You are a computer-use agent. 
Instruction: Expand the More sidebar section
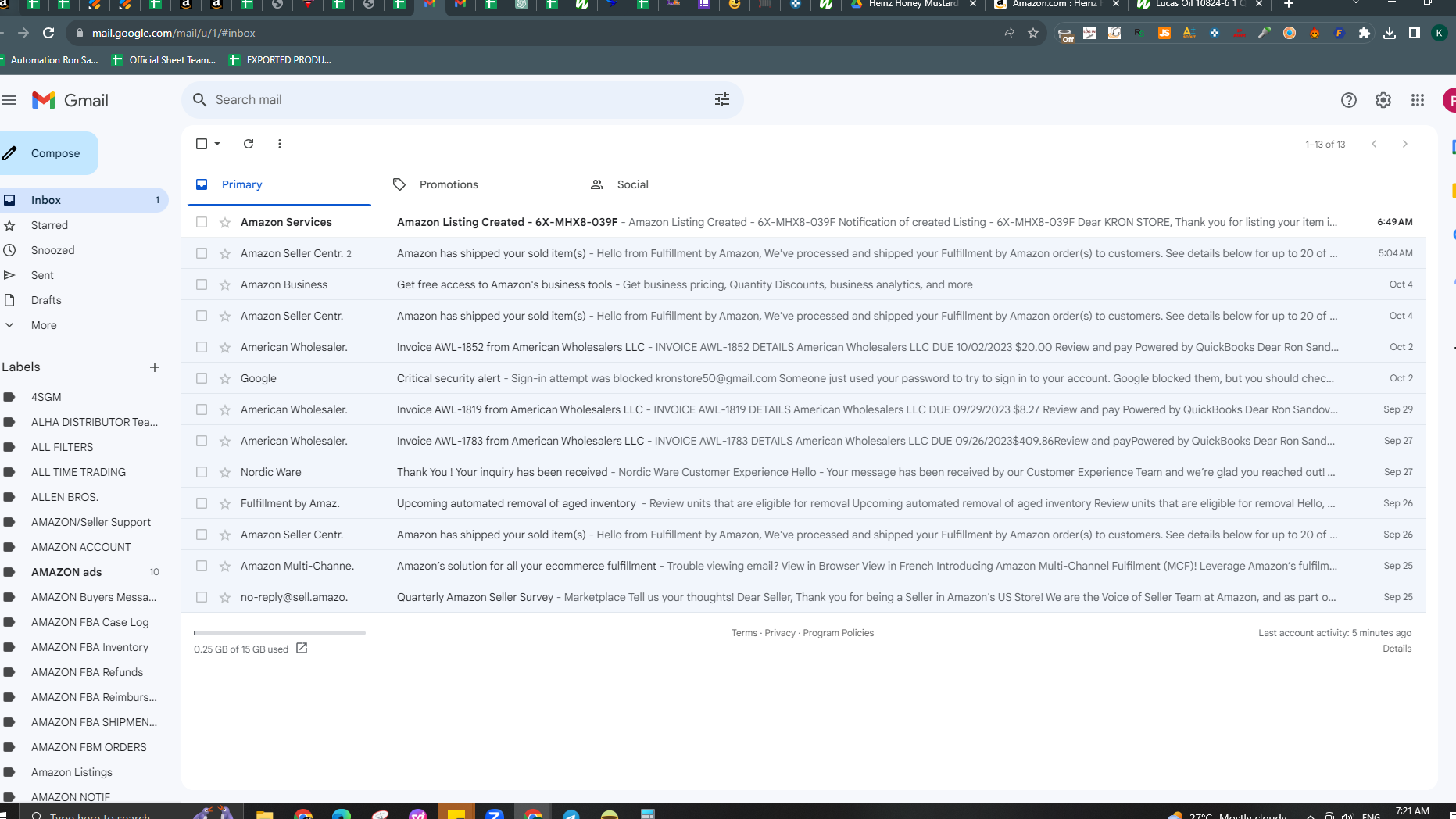pyautogui.click(x=44, y=325)
